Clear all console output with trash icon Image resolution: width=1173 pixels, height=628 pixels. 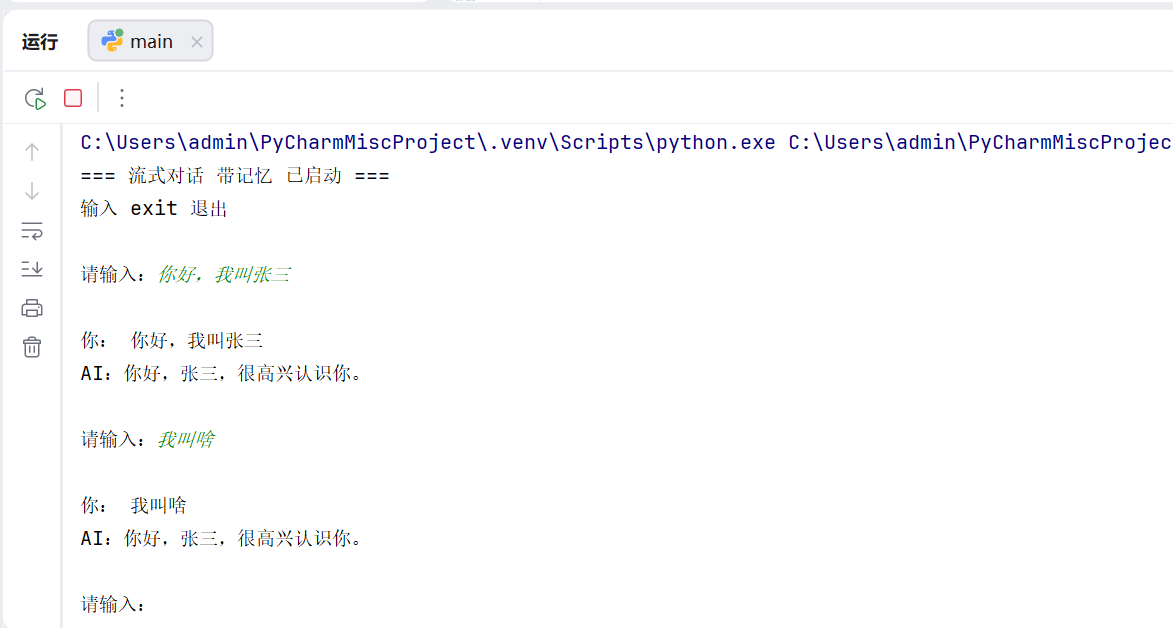click(32, 347)
